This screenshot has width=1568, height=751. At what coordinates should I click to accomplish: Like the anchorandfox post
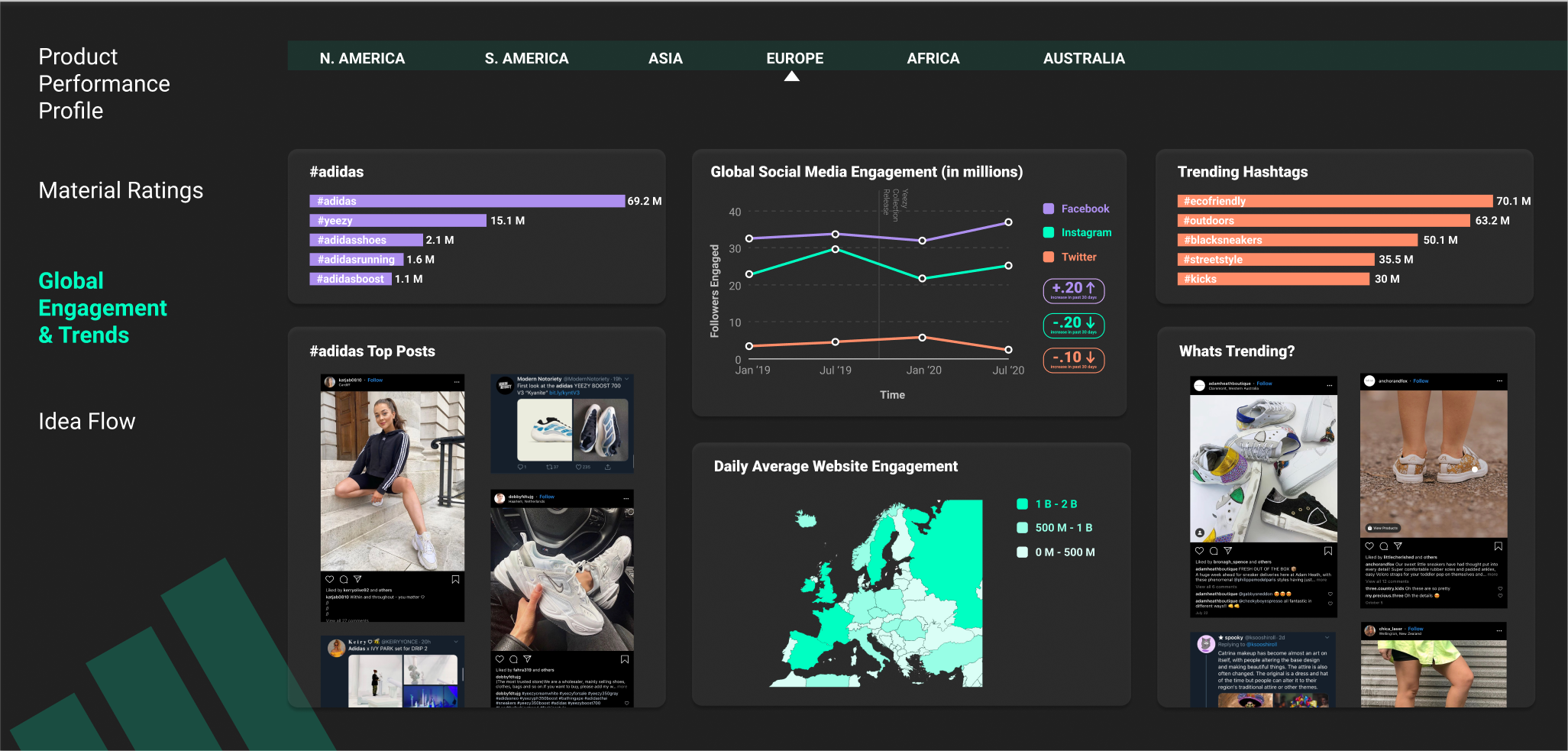point(1369,546)
